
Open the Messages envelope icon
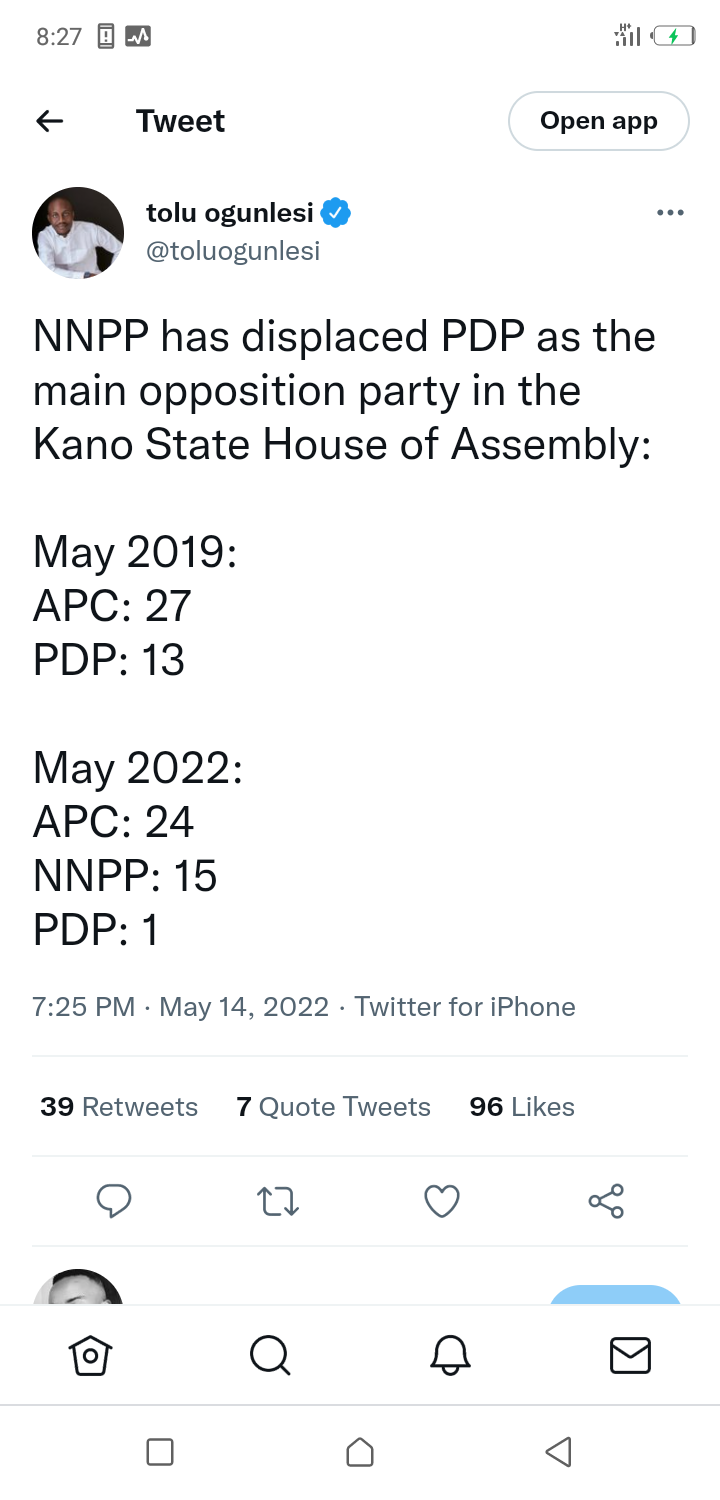[x=630, y=1356]
